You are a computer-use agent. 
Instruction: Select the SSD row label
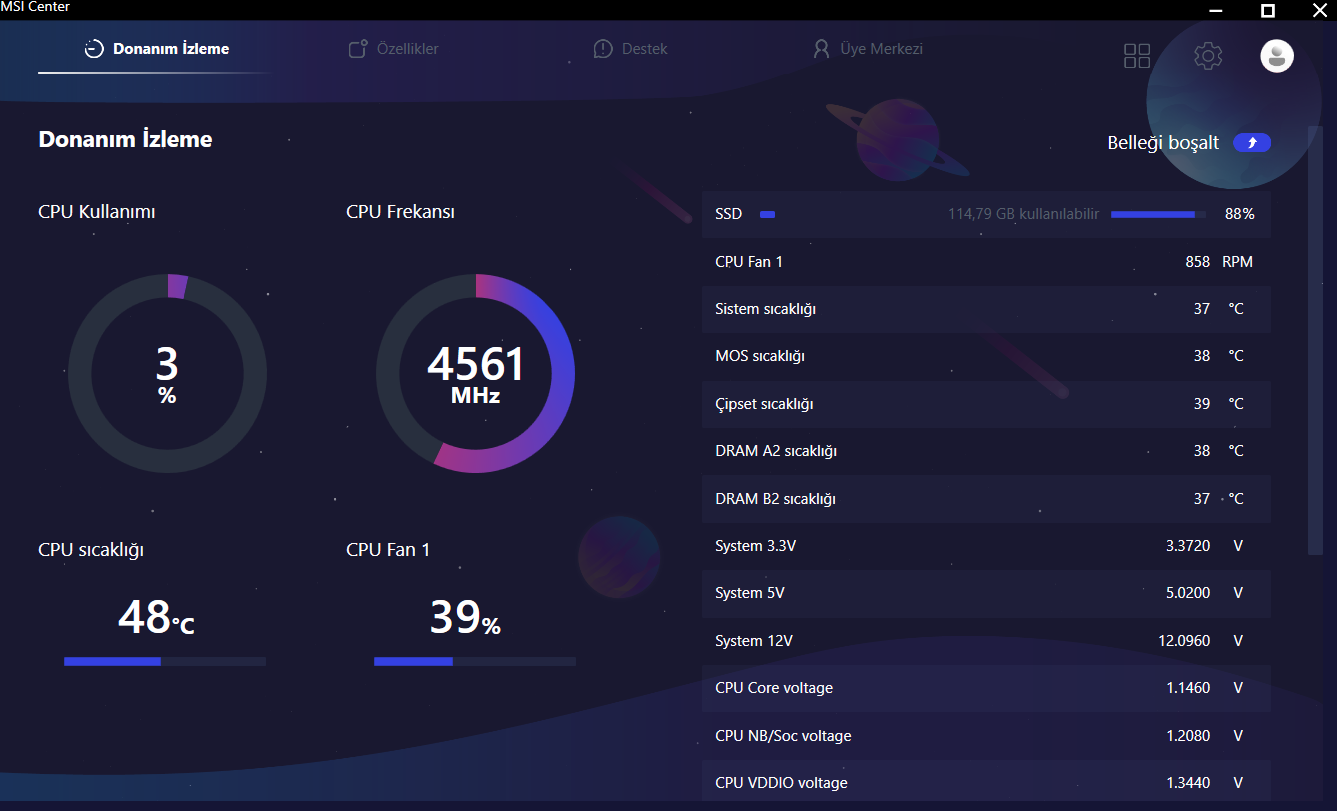tap(729, 214)
